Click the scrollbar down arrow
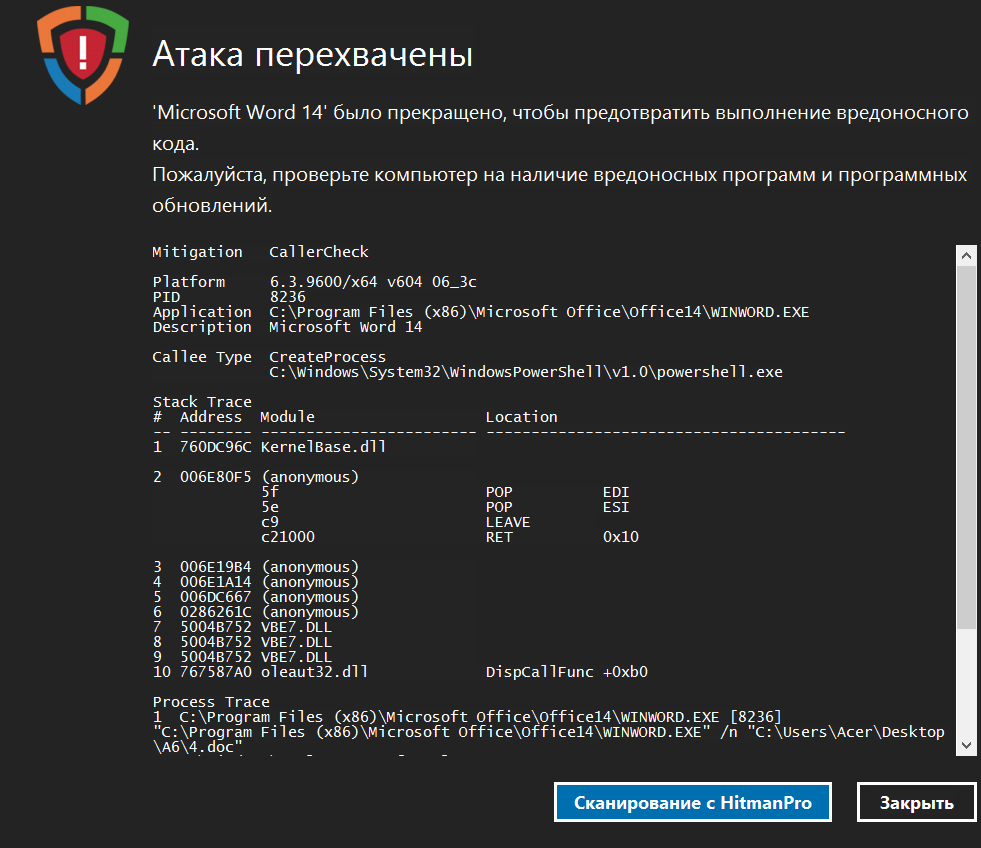Screen dimensions: 981x848 coord(966,745)
